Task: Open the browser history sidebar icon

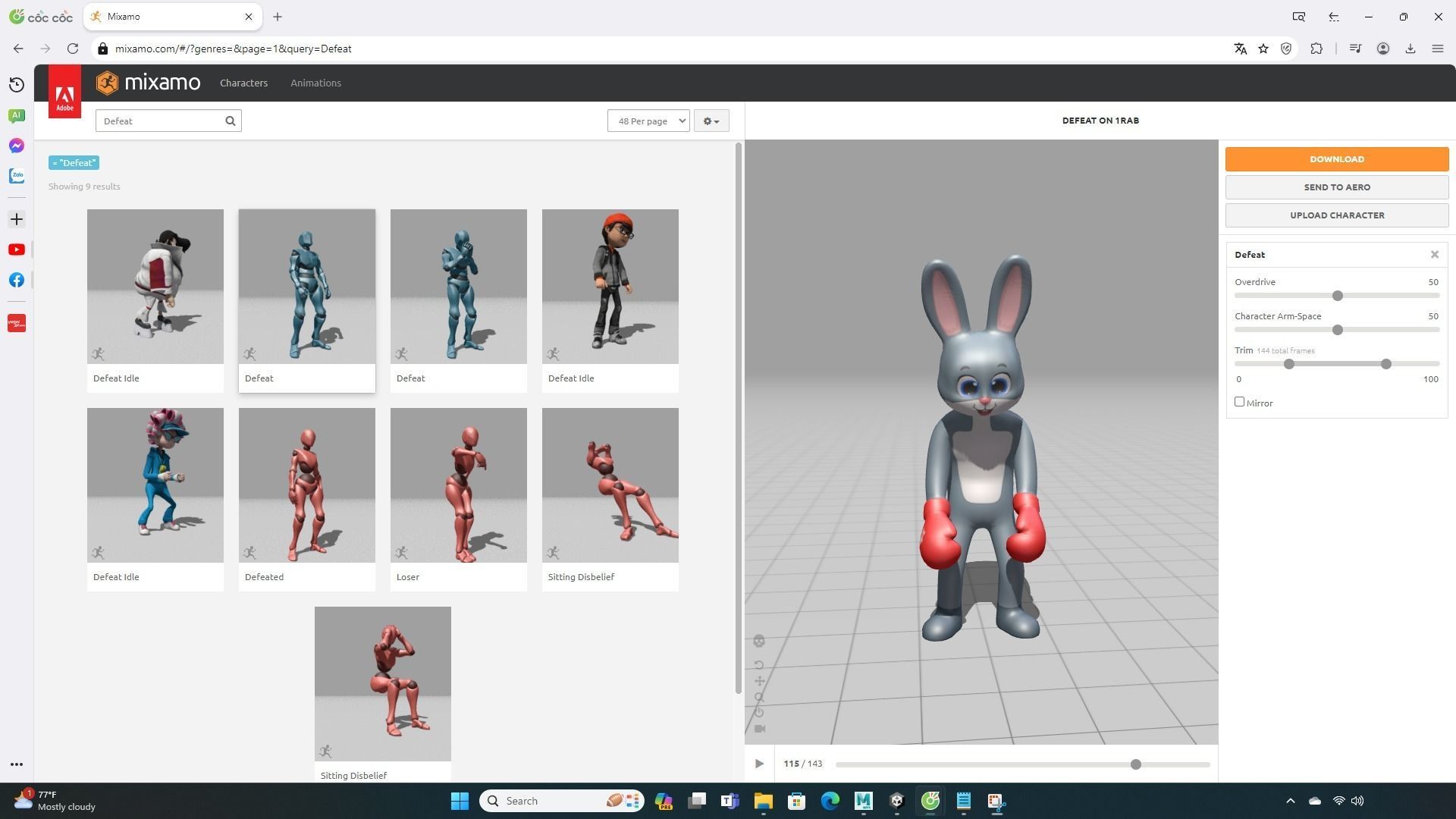Action: 17,84
